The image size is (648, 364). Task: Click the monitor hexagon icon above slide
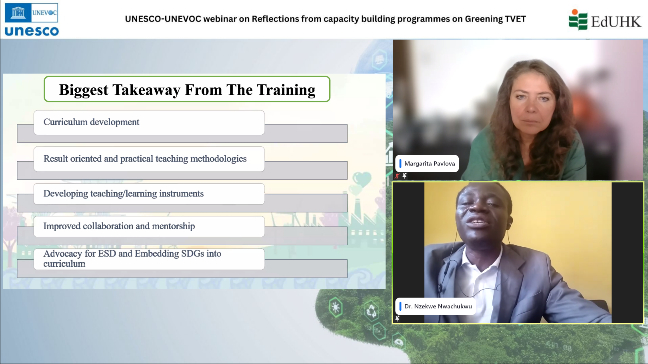tap(379, 60)
